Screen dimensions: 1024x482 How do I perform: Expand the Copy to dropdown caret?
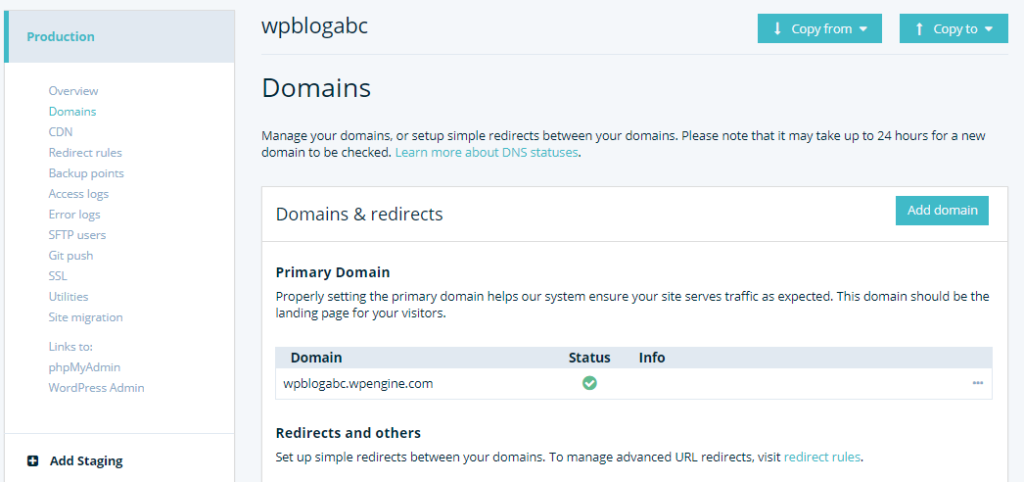pos(988,29)
